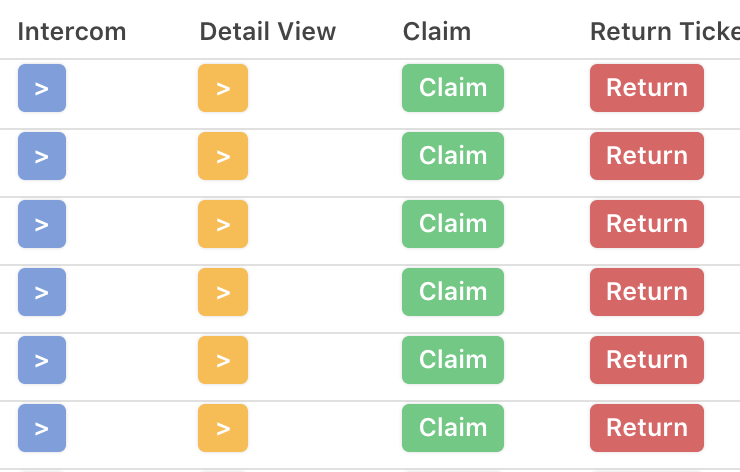Image resolution: width=740 pixels, height=472 pixels.
Task: Claim the ticket in third row
Action: [453, 224]
